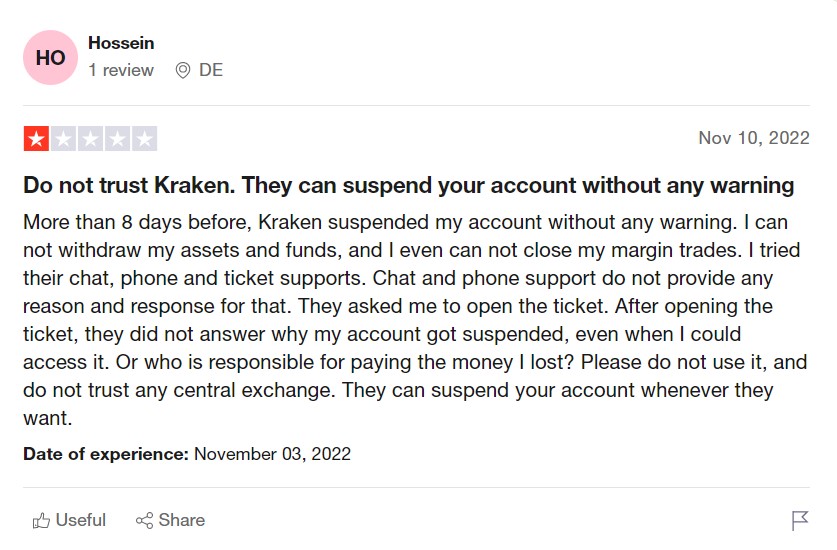Image resolution: width=837 pixels, height=550 pixels.
Task: Click the '1 review' count text
Action: [x=121, y=70]
